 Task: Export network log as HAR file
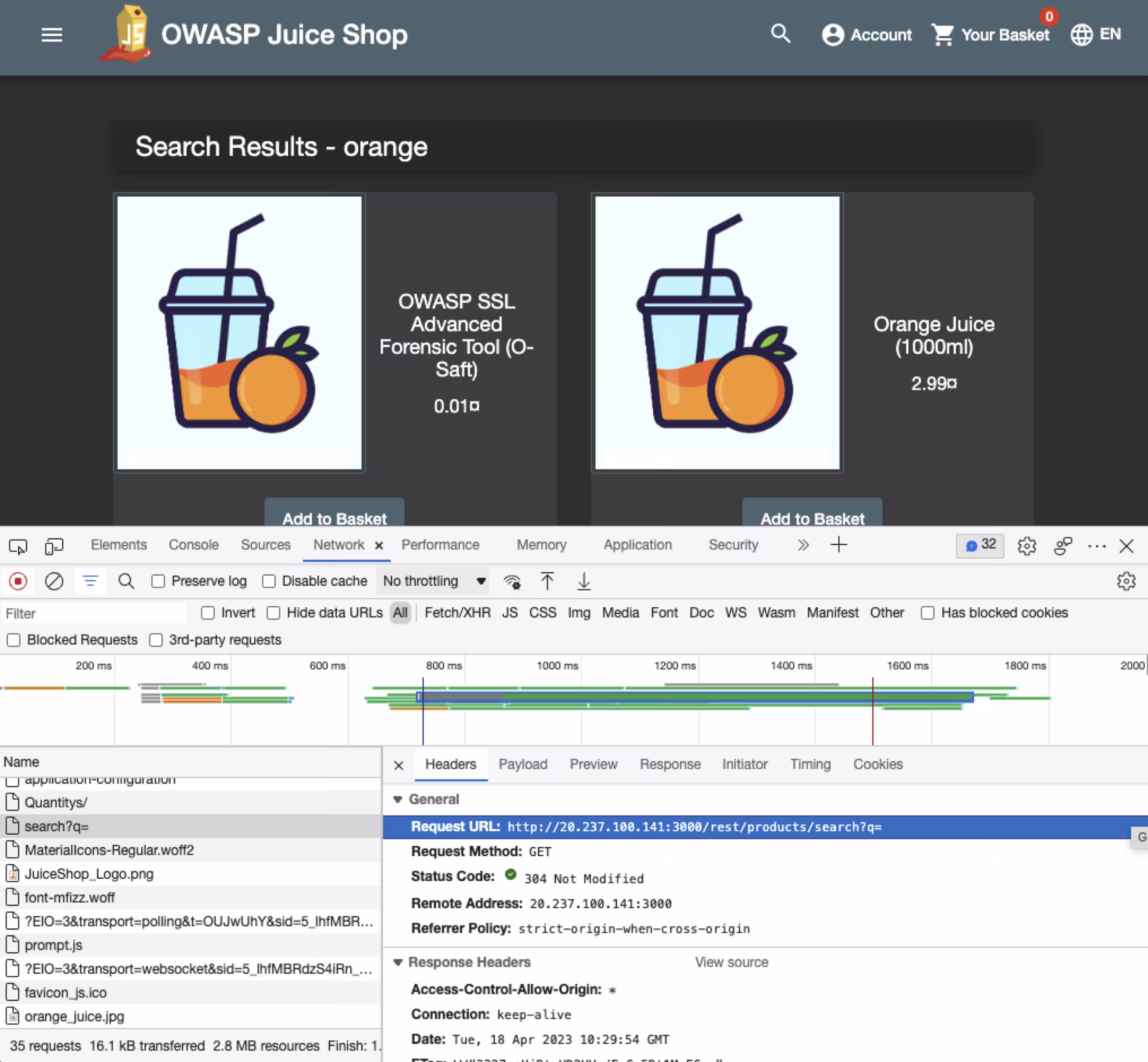[x=584, y=581]
